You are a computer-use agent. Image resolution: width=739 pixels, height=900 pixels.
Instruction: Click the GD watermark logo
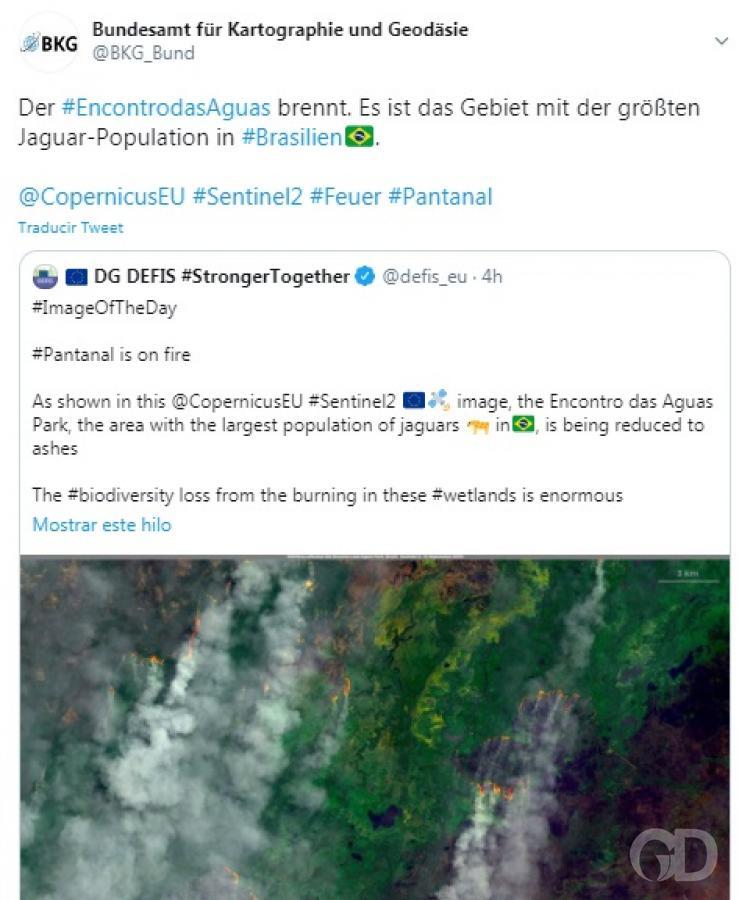(673, 855)
